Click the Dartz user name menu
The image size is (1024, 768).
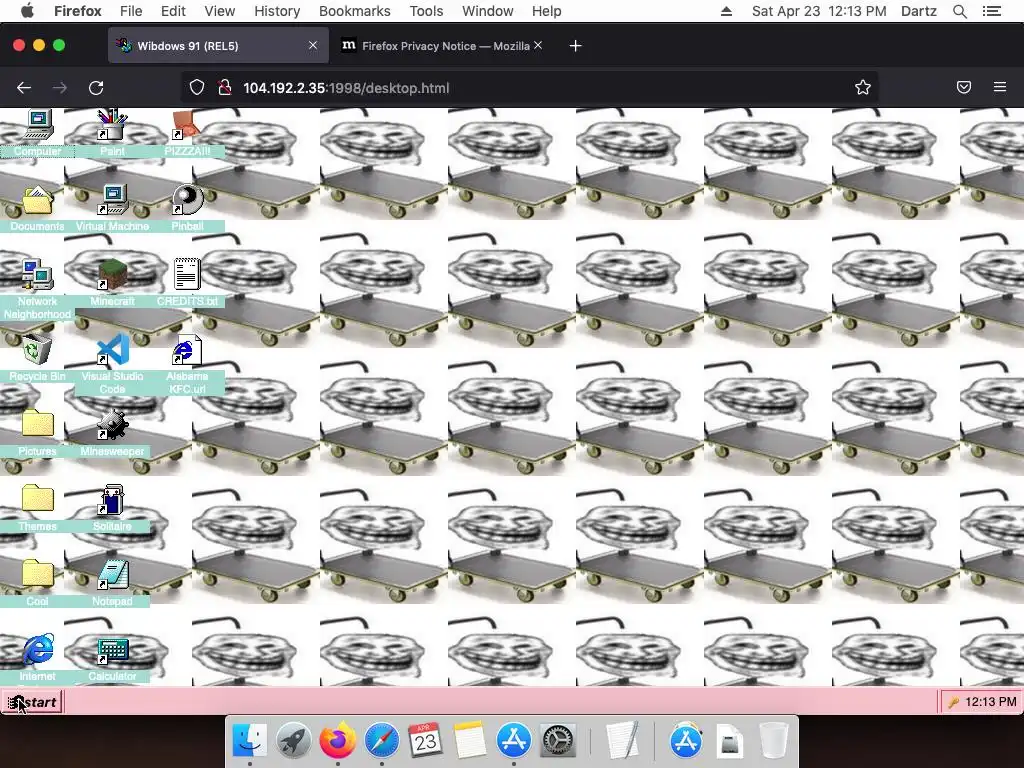pos(919,11)
